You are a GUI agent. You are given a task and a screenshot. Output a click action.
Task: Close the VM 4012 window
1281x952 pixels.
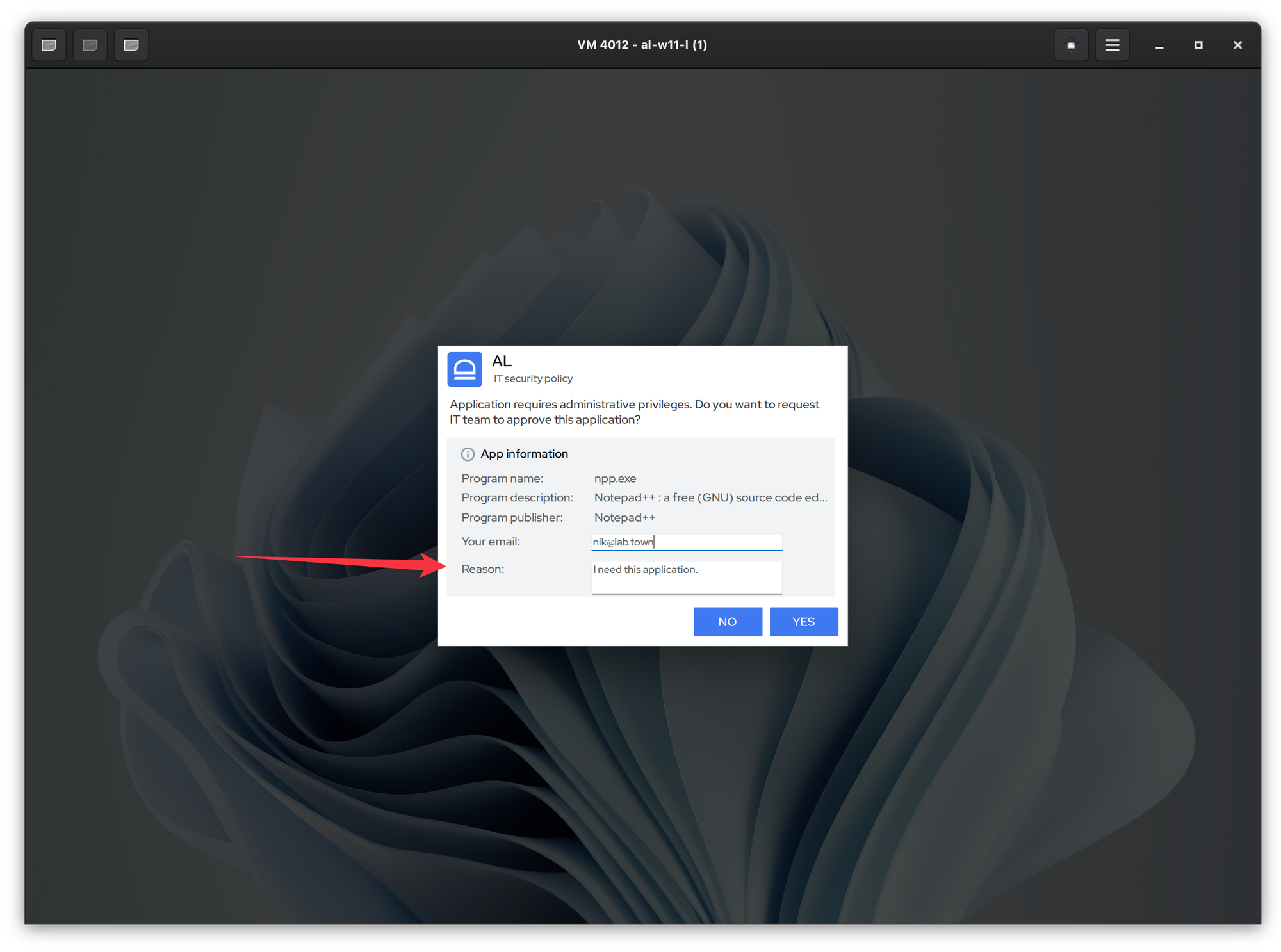[x=1237, y=45]
